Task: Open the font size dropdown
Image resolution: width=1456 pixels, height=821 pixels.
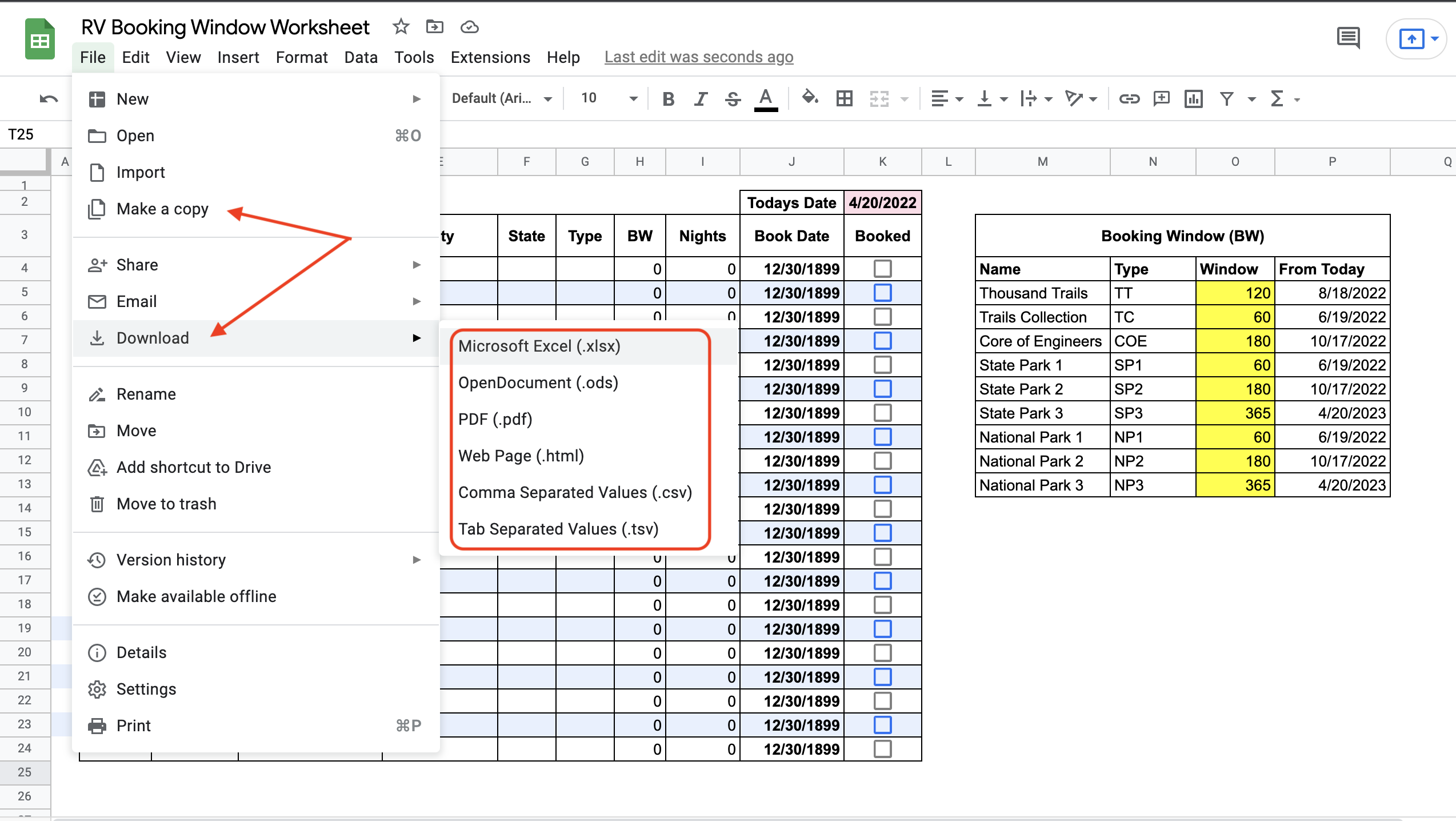Action: [x=608, y=98]
